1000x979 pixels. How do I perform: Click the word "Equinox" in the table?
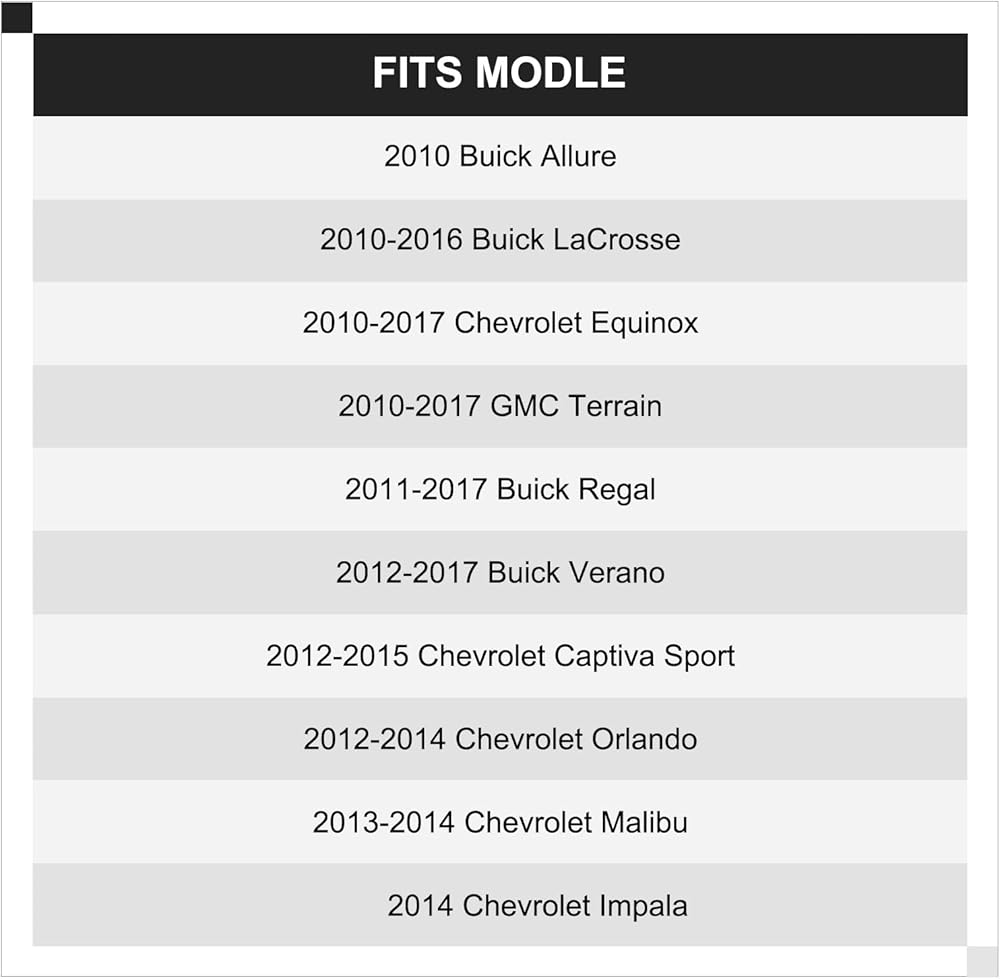click(x=644, y=323)
